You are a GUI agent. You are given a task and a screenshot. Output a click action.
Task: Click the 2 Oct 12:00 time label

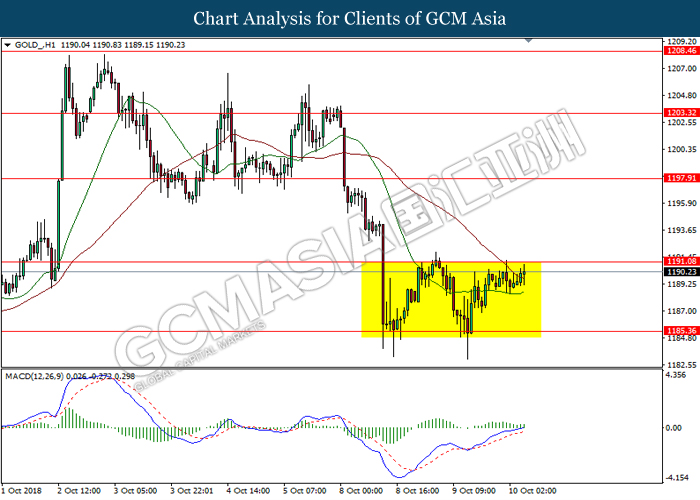pyautogui.click(x=79, y=491)
